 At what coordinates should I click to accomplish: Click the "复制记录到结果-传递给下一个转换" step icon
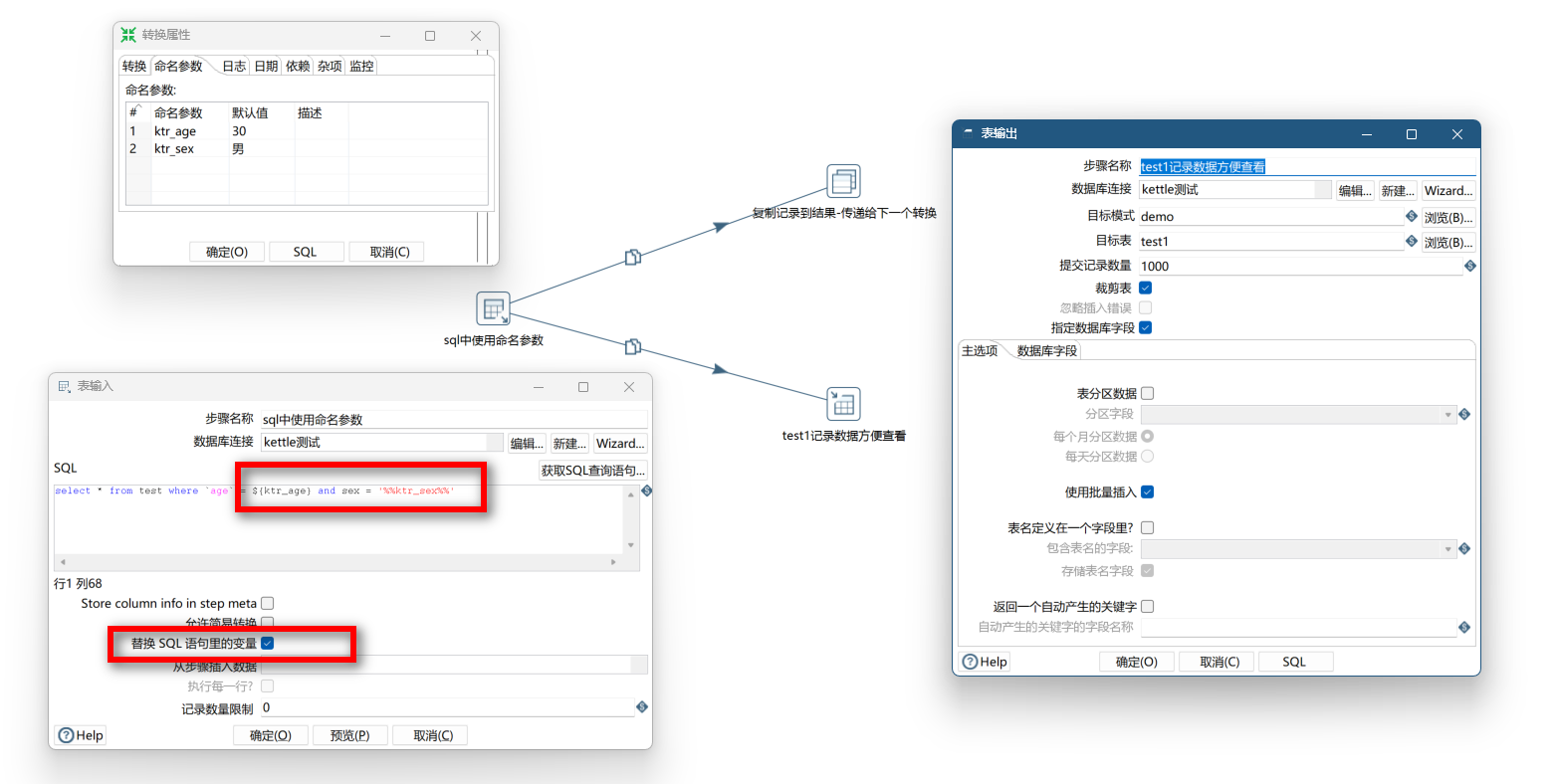coord(842,181)
